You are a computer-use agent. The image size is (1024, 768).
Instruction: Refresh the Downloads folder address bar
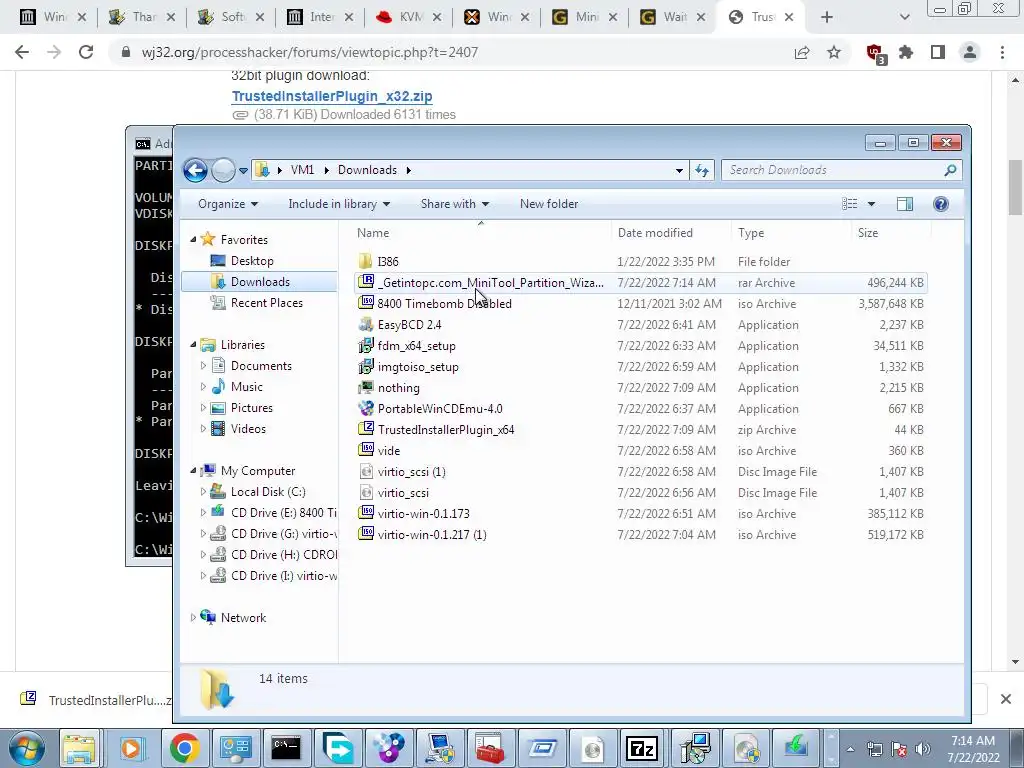click(702, 170)
